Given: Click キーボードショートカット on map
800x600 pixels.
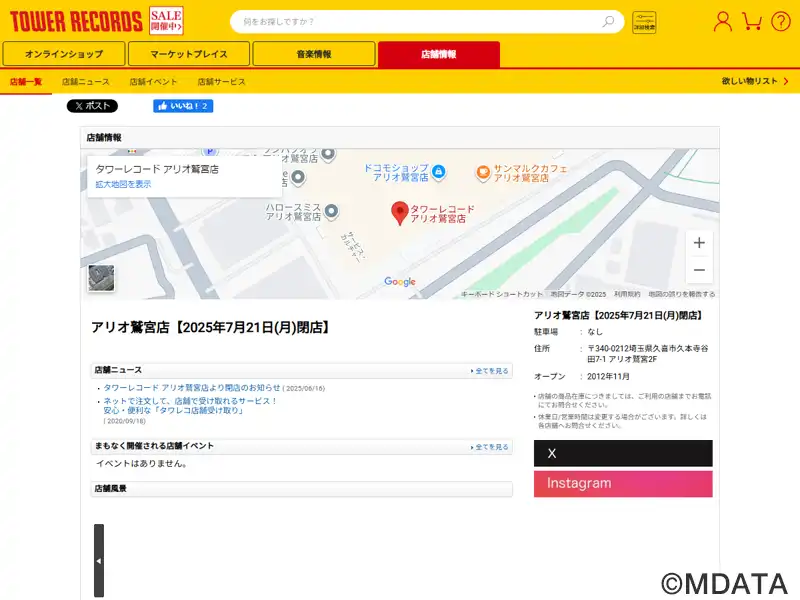Looking at the screenshot, I should pyautogui.click(x=502, y=294).
